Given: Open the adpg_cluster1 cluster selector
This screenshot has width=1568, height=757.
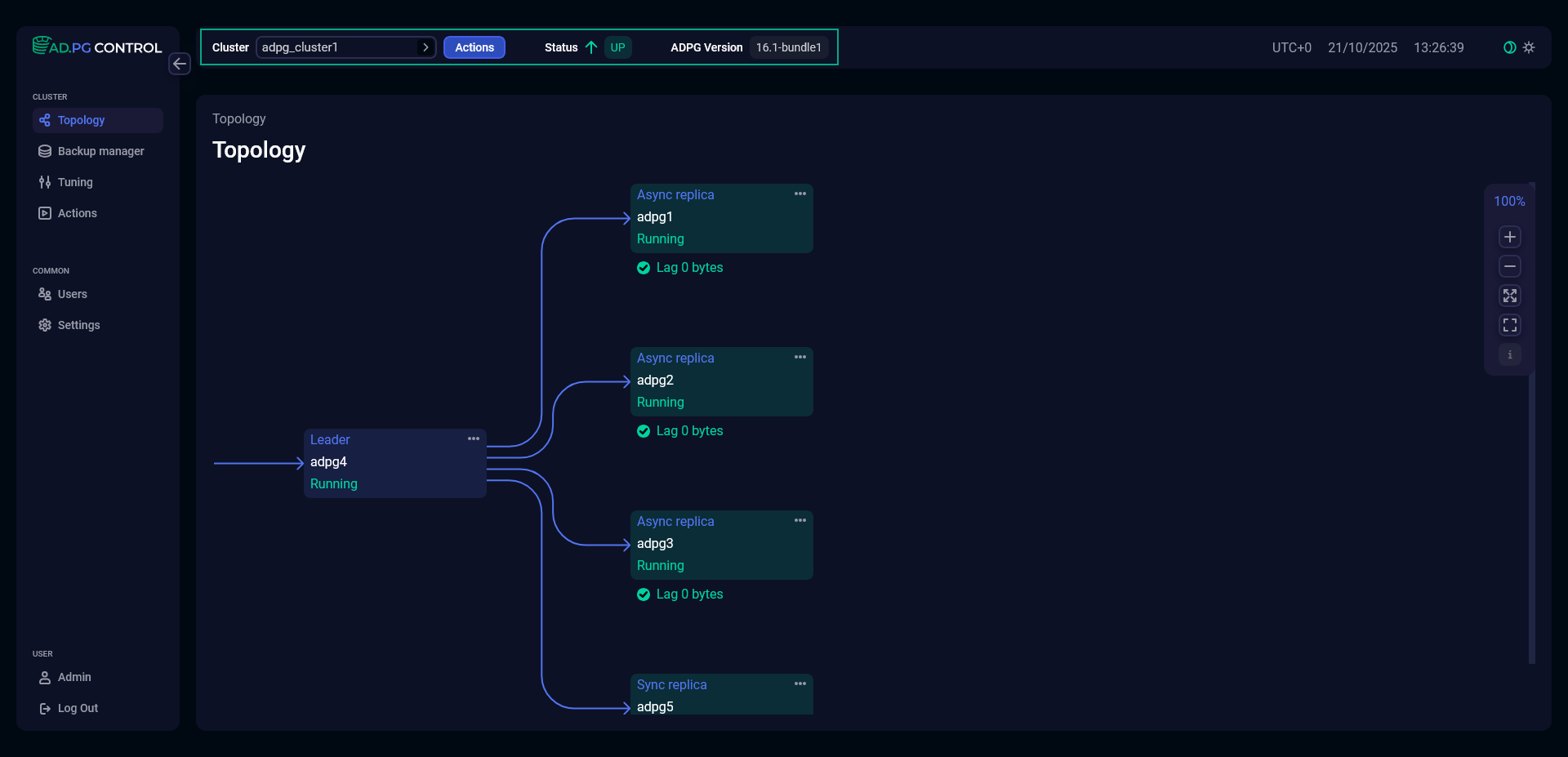Looking at the screenshot, I should click(345, 47).
